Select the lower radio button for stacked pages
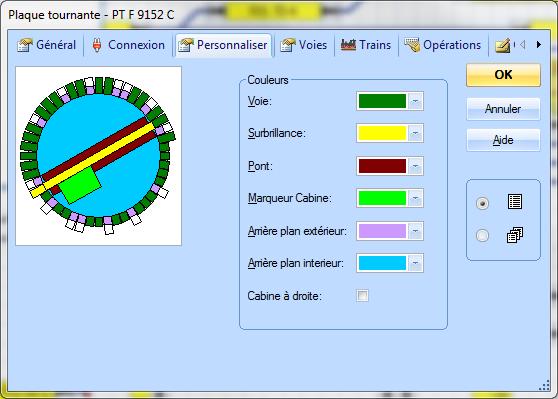The image size is (558, 399). [x=482, y=236]
